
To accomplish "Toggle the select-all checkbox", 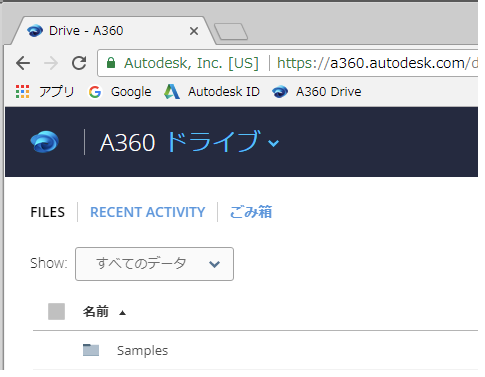I will coord(56,311).
